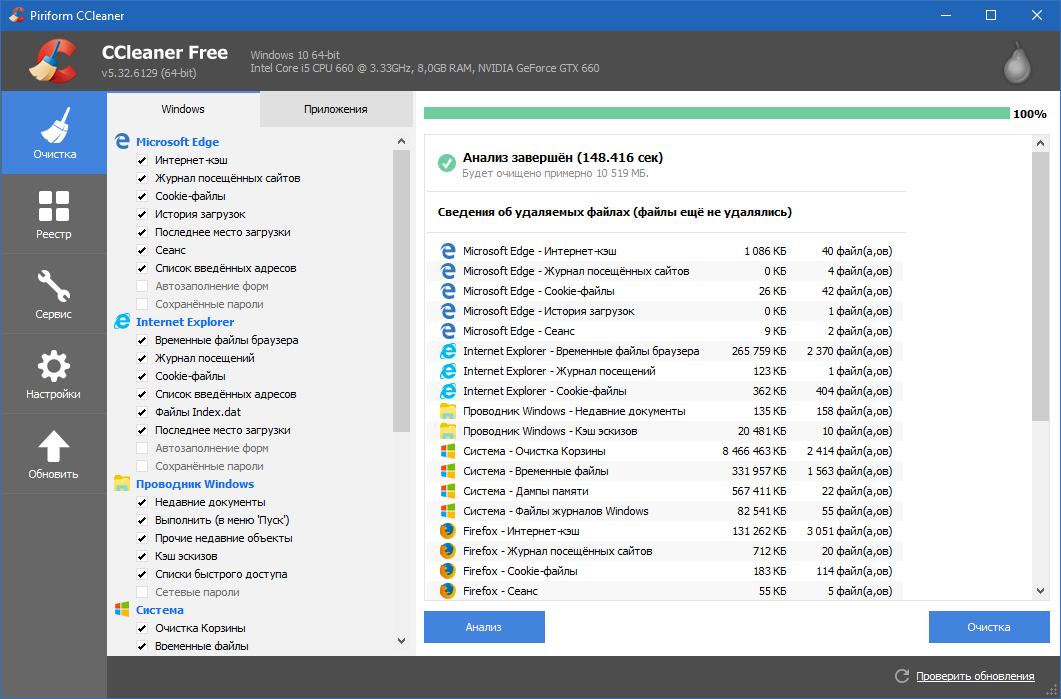Click Firefox icon of Cookie-файлы result row

tap(447, 570)
